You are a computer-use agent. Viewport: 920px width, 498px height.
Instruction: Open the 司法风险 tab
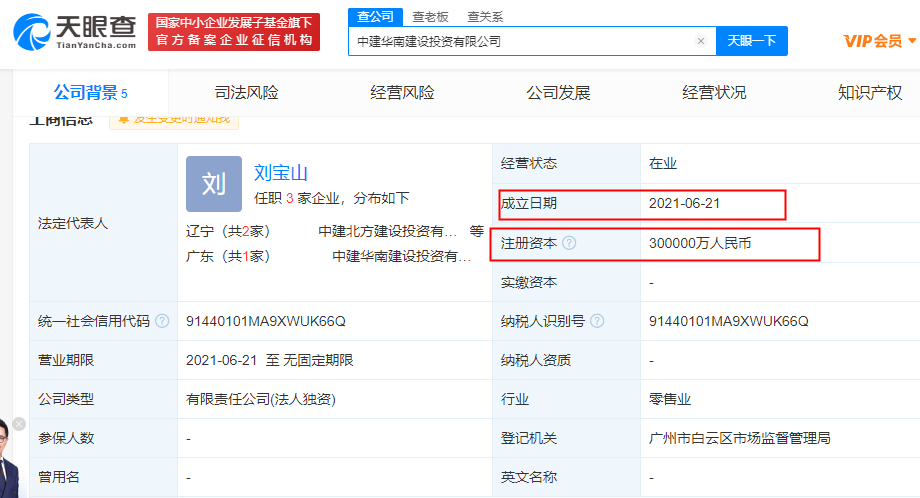pos(246,93)
